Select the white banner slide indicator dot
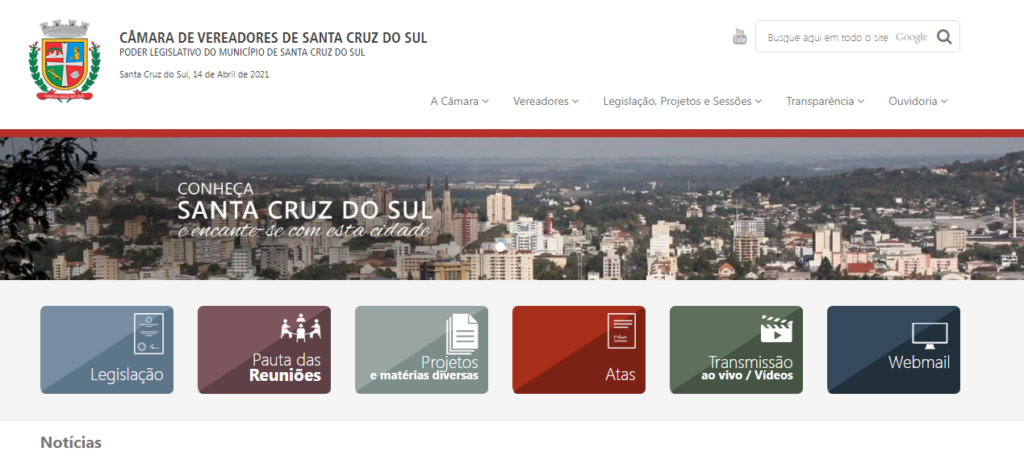1024x456 pixels. pos(500,246)
